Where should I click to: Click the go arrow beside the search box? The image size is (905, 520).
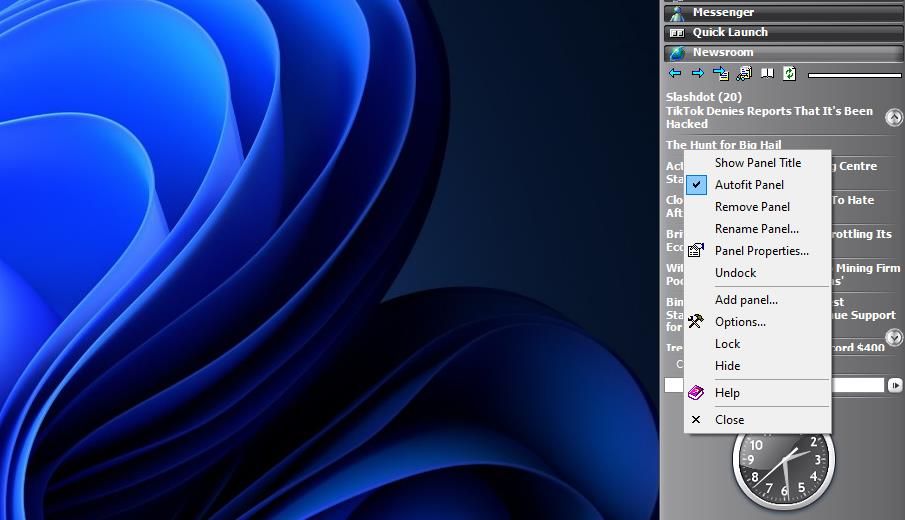pos(895,385)
